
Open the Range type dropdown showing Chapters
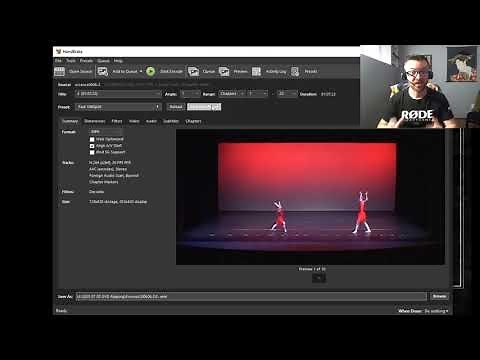pyautogui.click(x=232, y=94)
